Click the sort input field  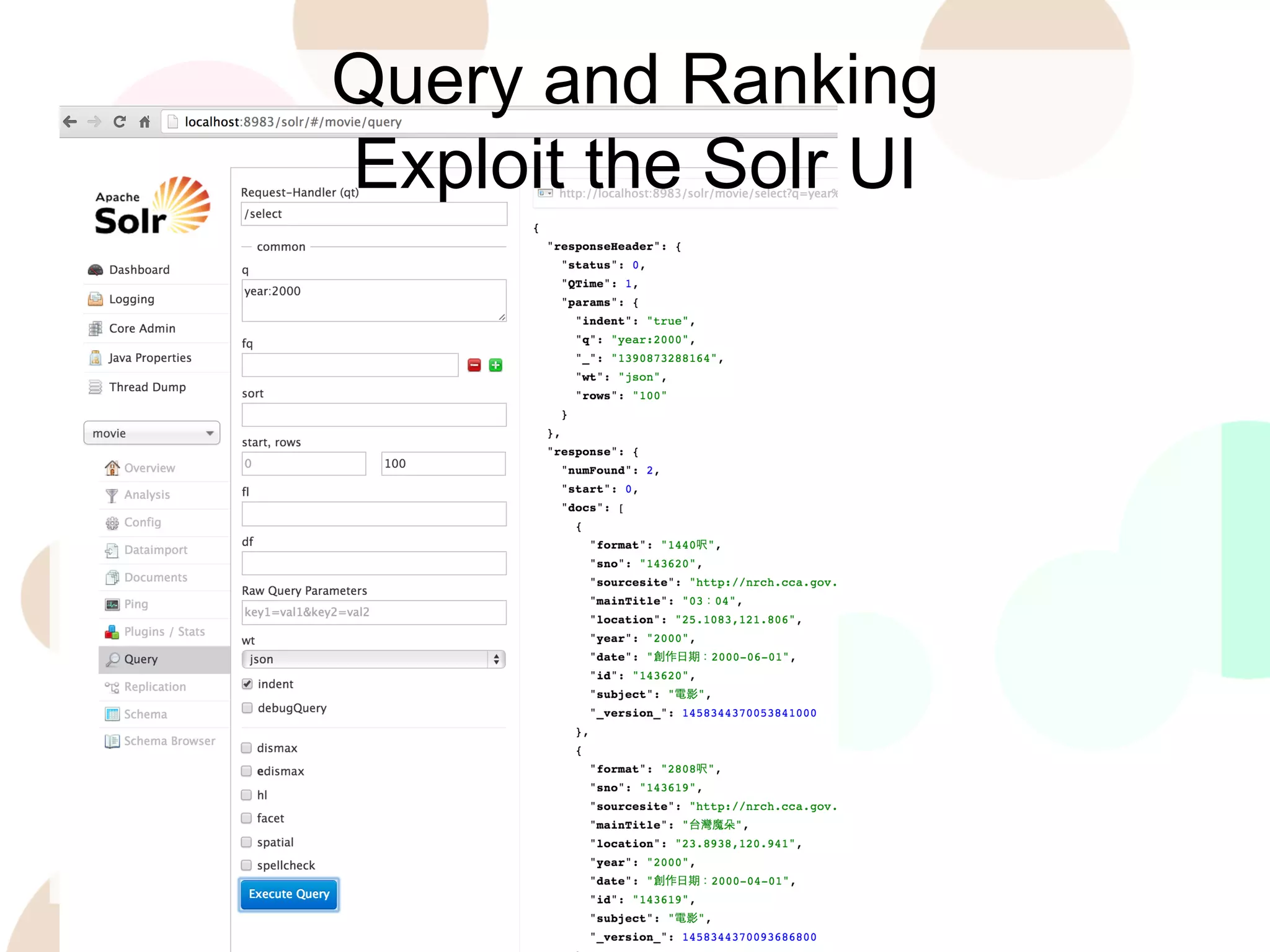click(374, 415)
